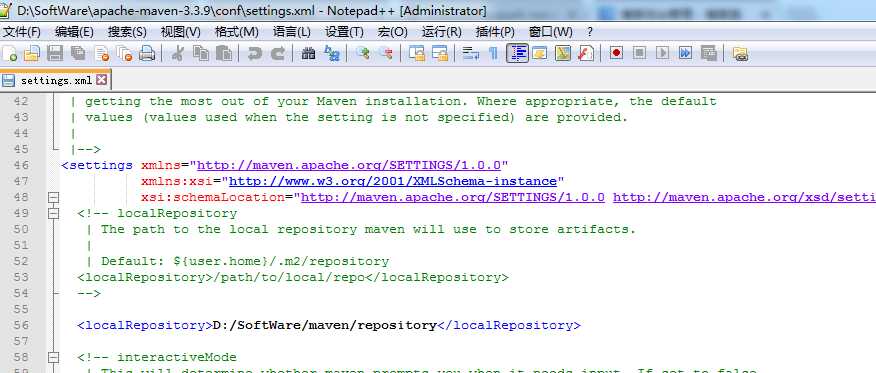Start macro recording with red dot
Image resolution: width=876 pixels, height=373 pixels.
(616, 54)
